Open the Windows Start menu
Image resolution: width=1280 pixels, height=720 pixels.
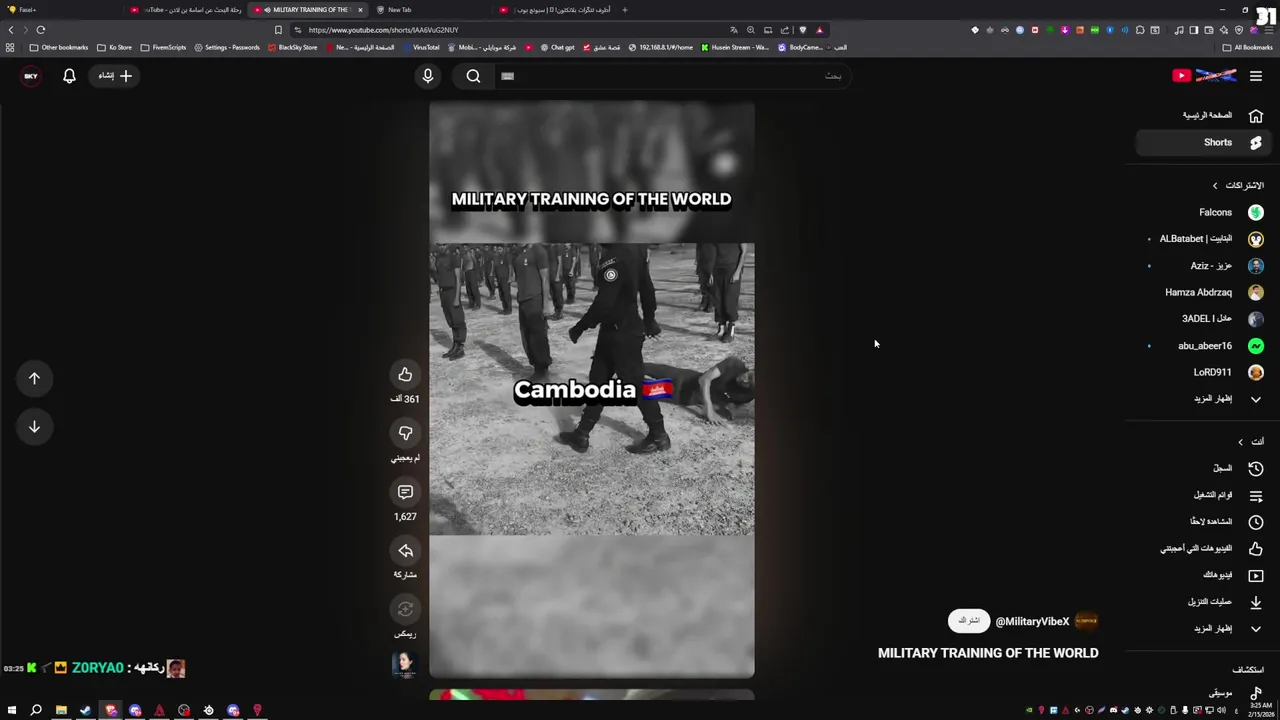[12, 710]
